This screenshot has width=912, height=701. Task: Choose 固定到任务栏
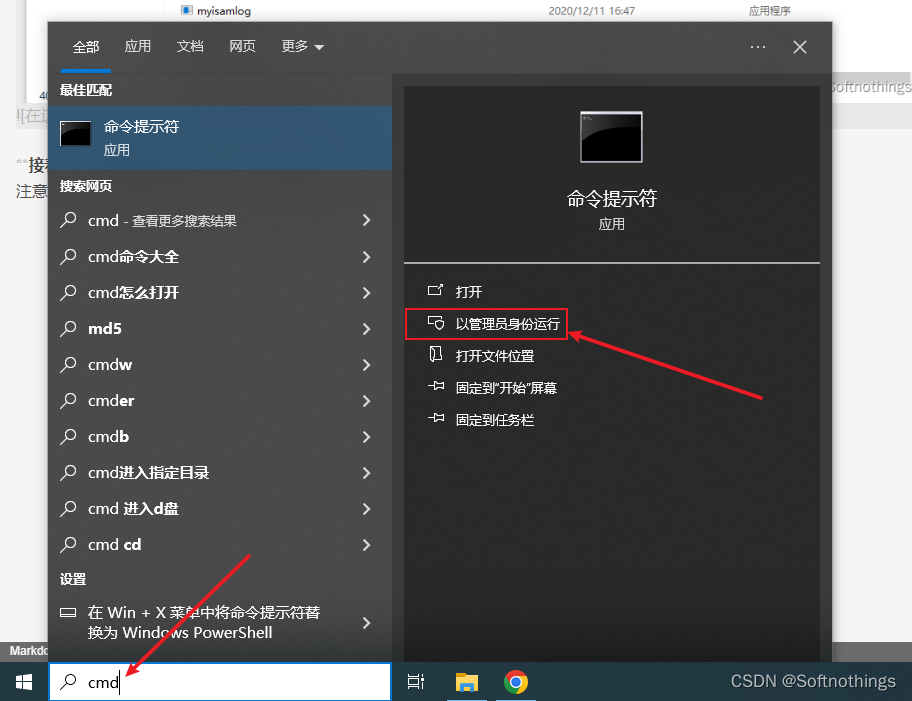[494, 419]
